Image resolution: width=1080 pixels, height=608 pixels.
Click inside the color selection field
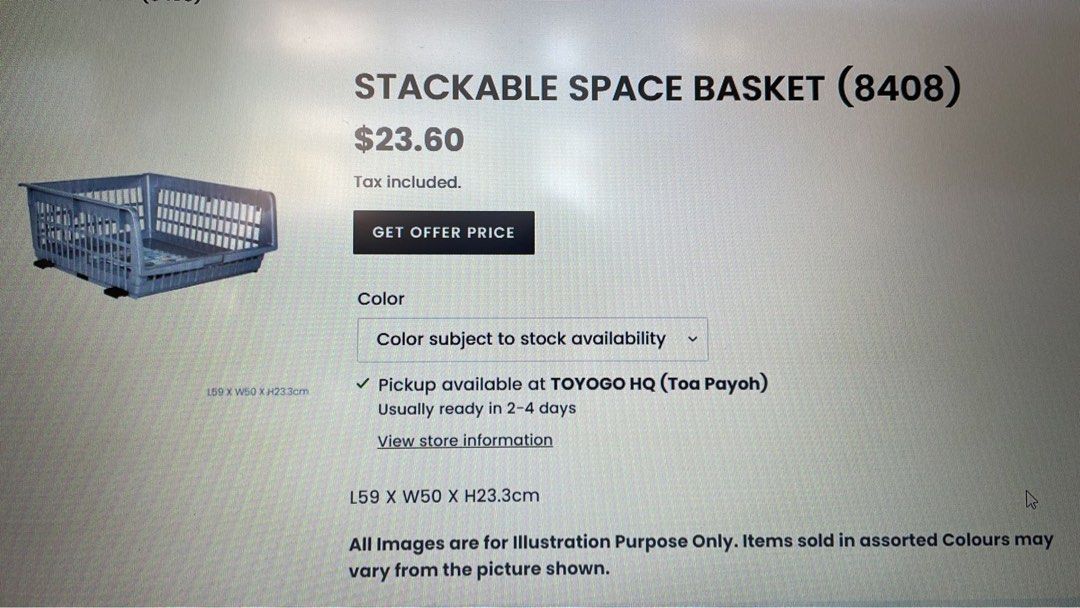[x=500, y=339]
